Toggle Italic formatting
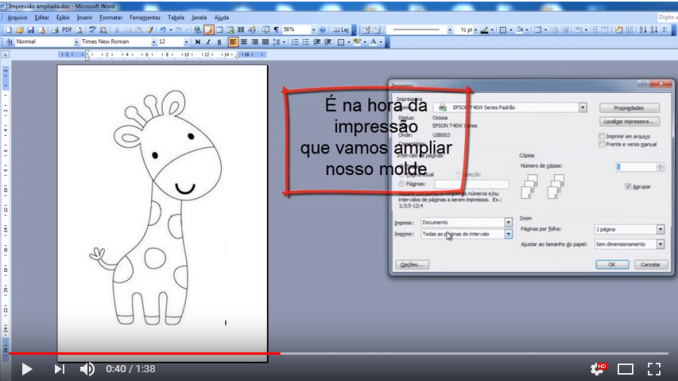 tap(208, 42)
